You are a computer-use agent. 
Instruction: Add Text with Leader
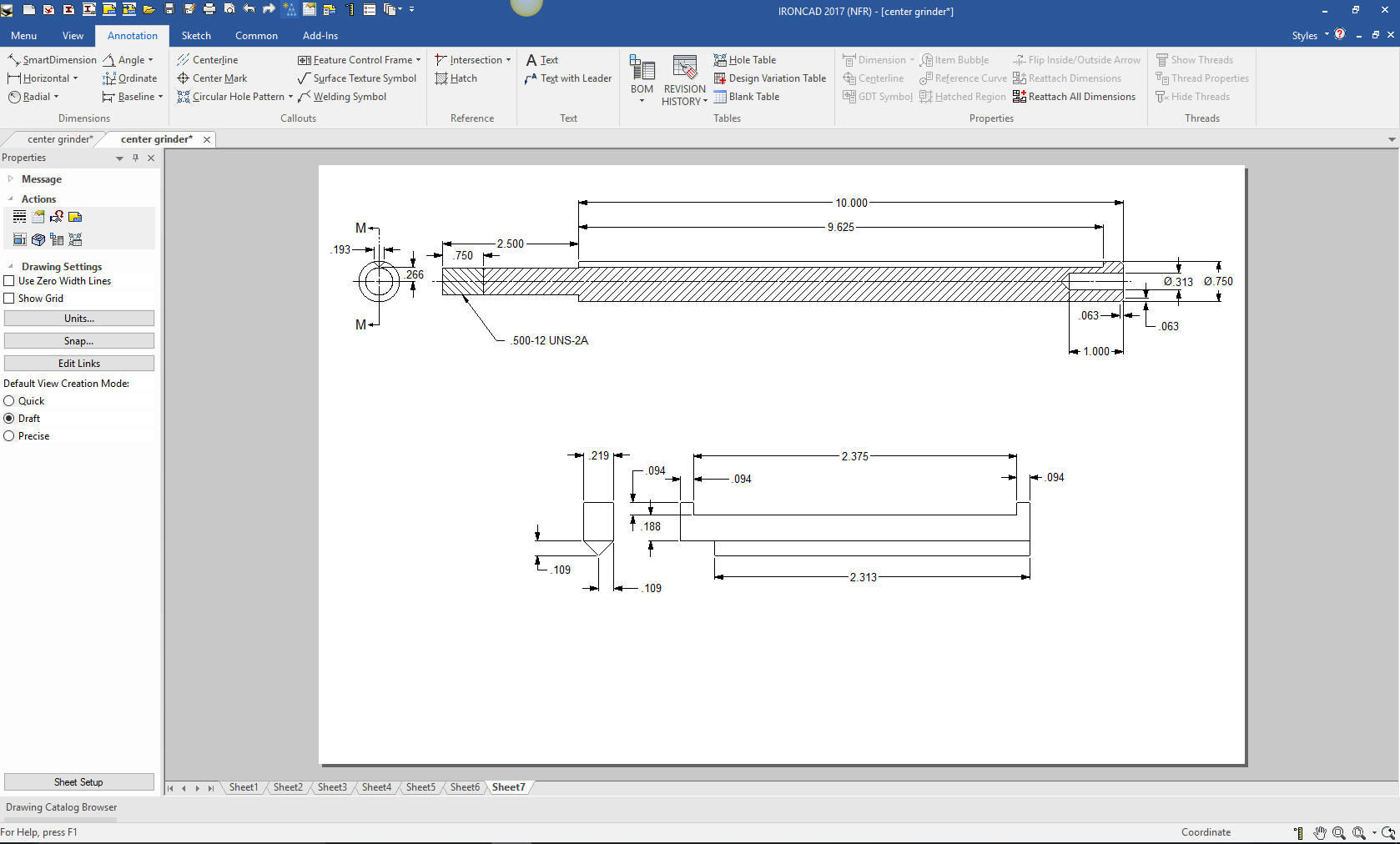(x=568, y=78)
